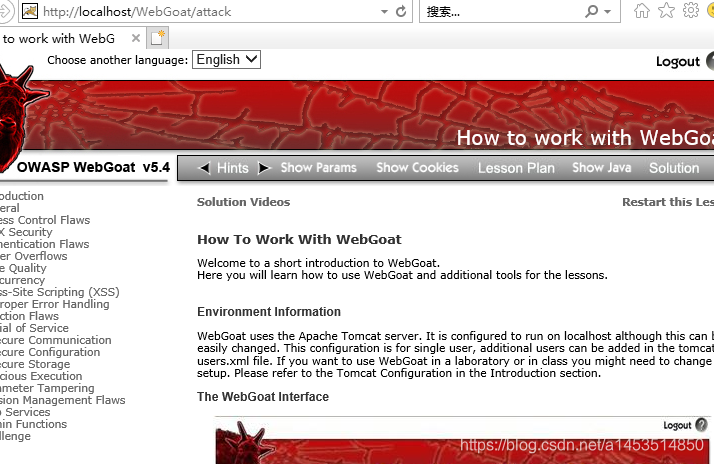Image resolution: width=714 pixels, height=464 pixels.
Task: Open Session Management Flaws category
Action: coord(63,400)
